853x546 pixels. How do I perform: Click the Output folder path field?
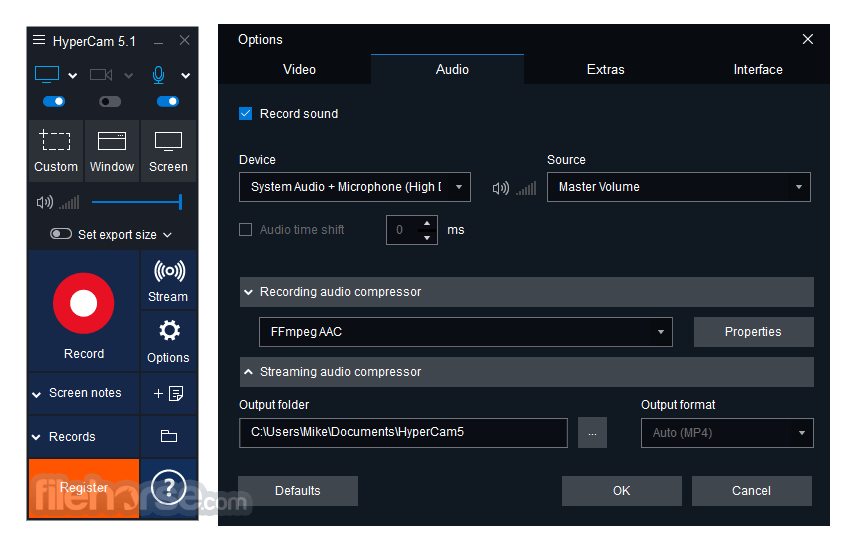click(x=403, y=433)
